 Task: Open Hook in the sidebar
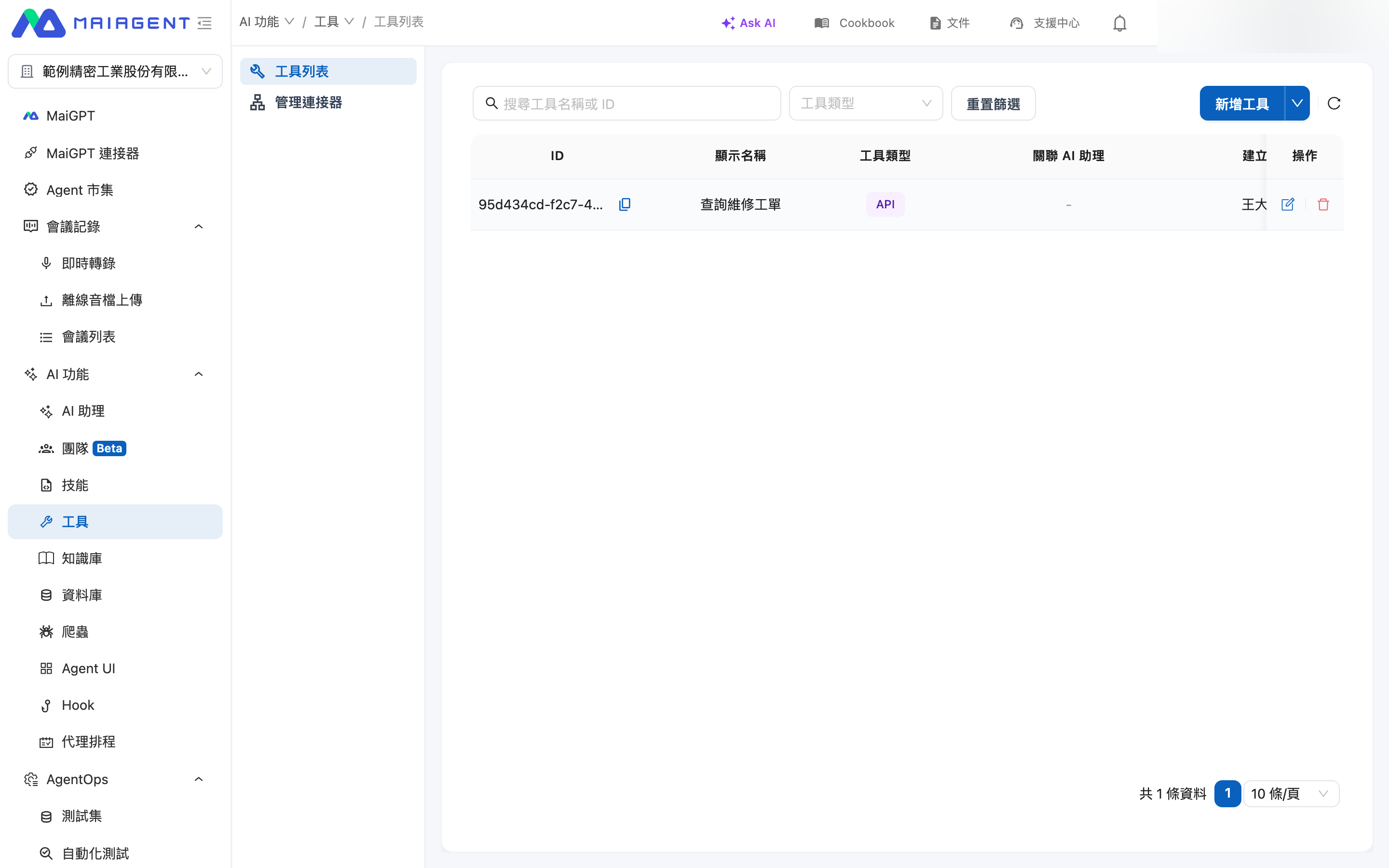point(115,705)
